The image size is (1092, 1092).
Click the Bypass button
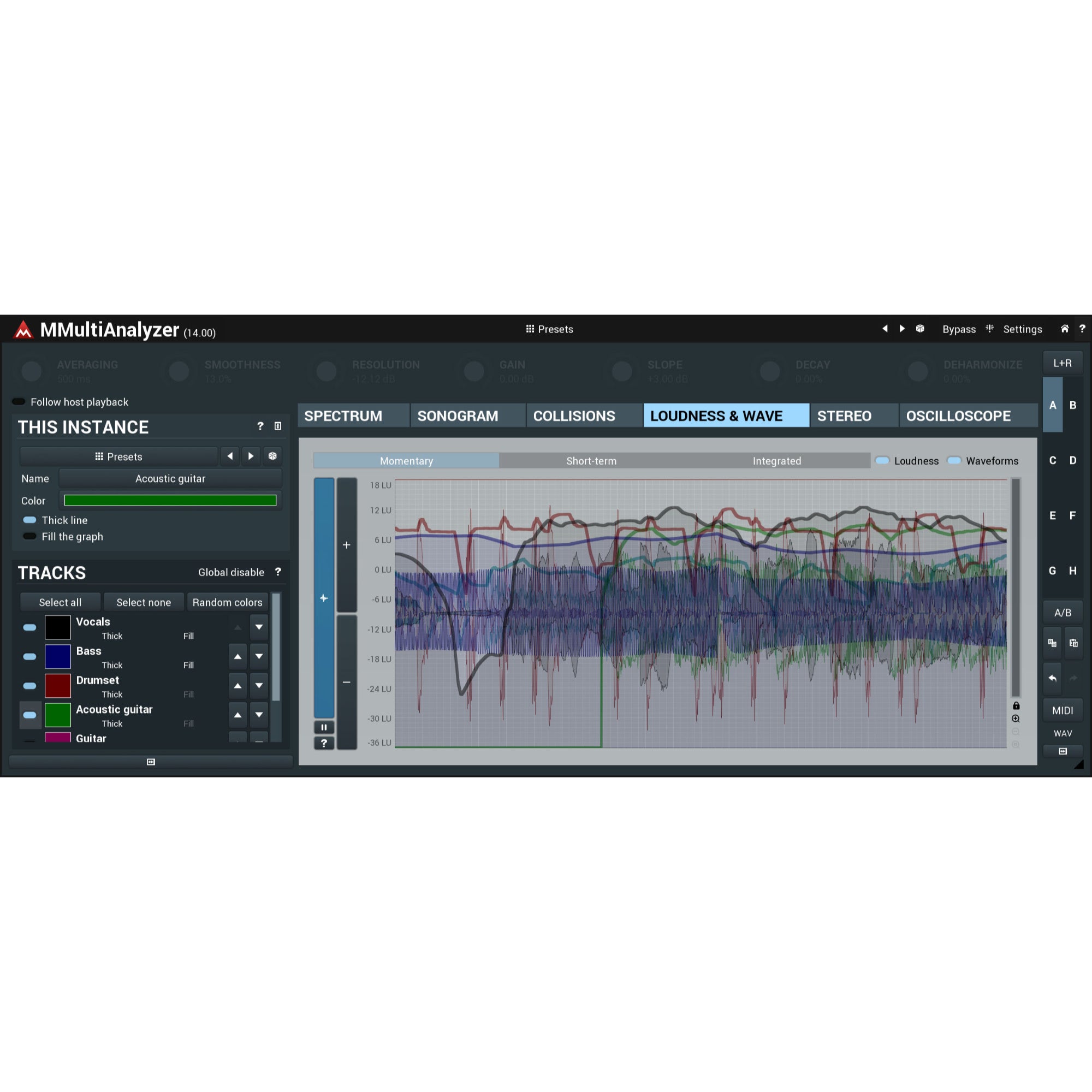pos(959,329)
